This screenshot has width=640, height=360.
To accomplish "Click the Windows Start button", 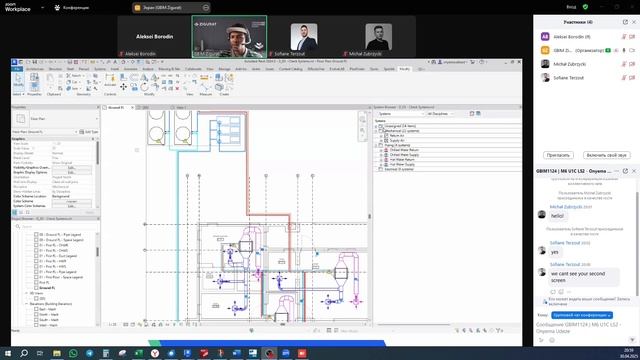I will pos(8,353).
